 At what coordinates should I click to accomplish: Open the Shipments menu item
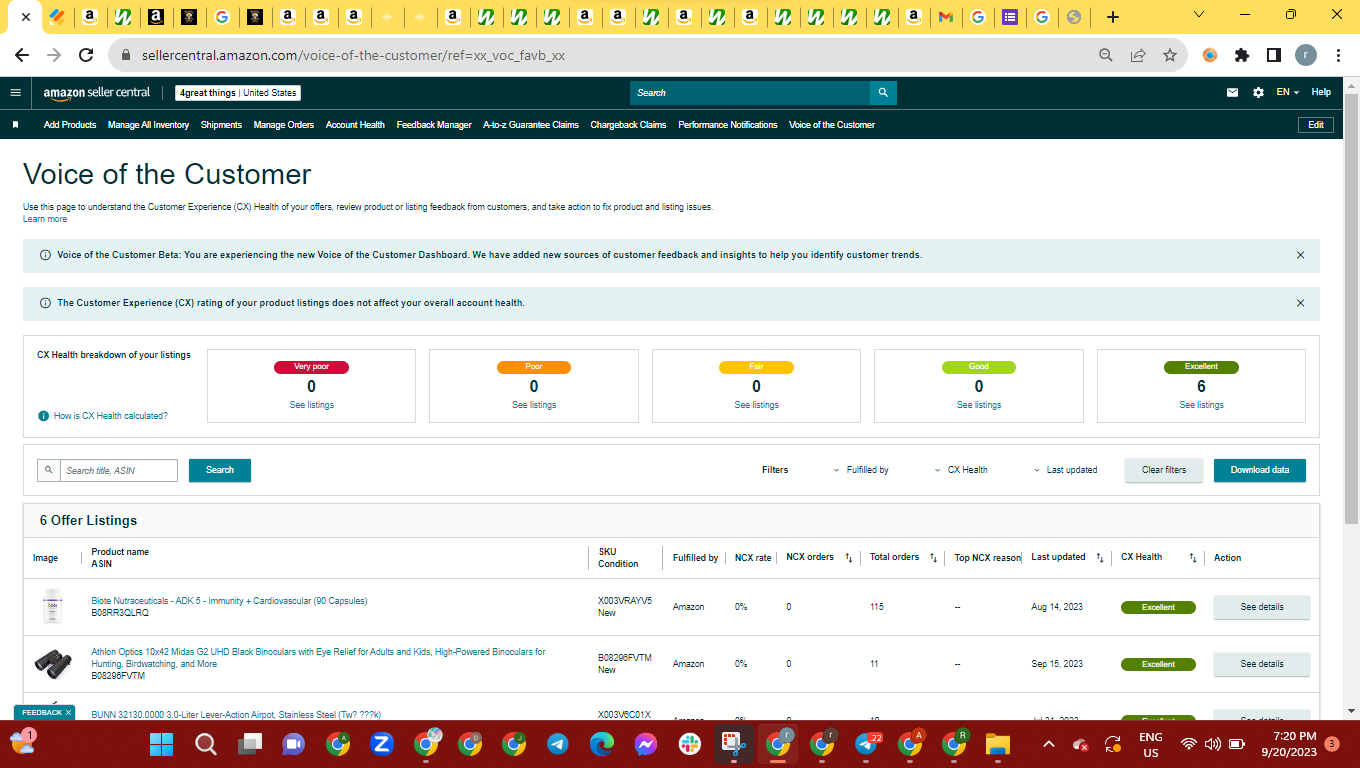coord(221,125)
